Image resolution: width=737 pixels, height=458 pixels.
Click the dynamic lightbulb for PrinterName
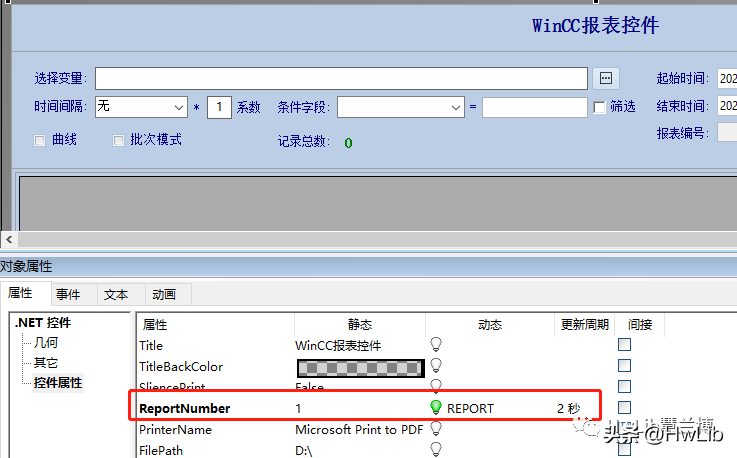[435, 429]
